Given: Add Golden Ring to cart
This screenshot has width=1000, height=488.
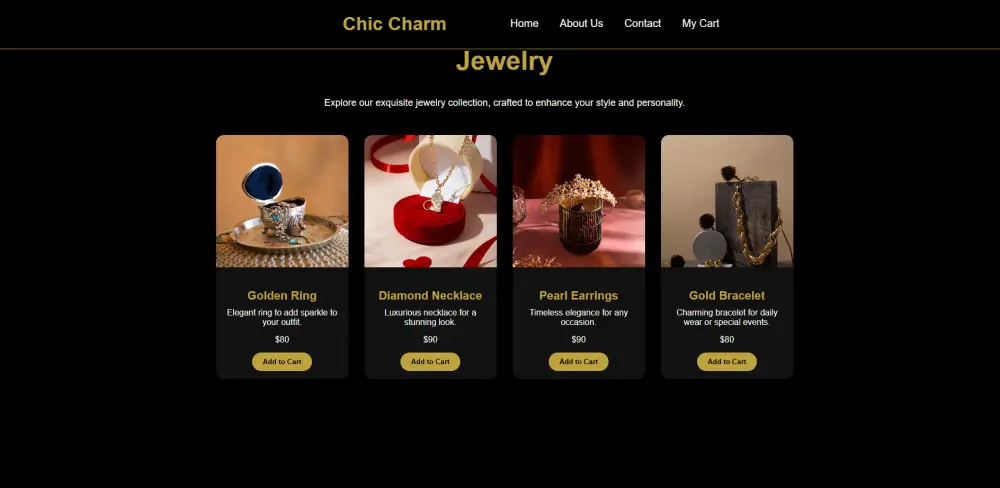Looking at the screenshot, I should click(x=282, y=362).
